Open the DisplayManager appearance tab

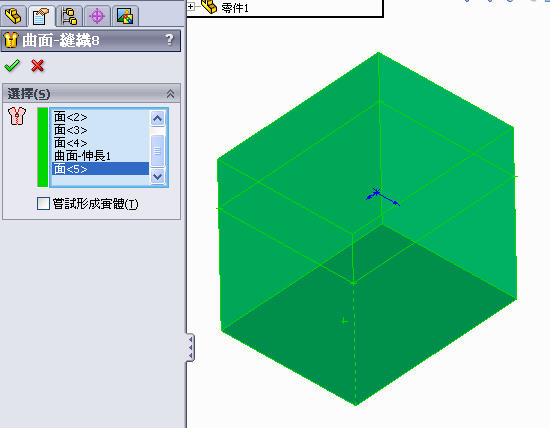(x=125, y=16)
